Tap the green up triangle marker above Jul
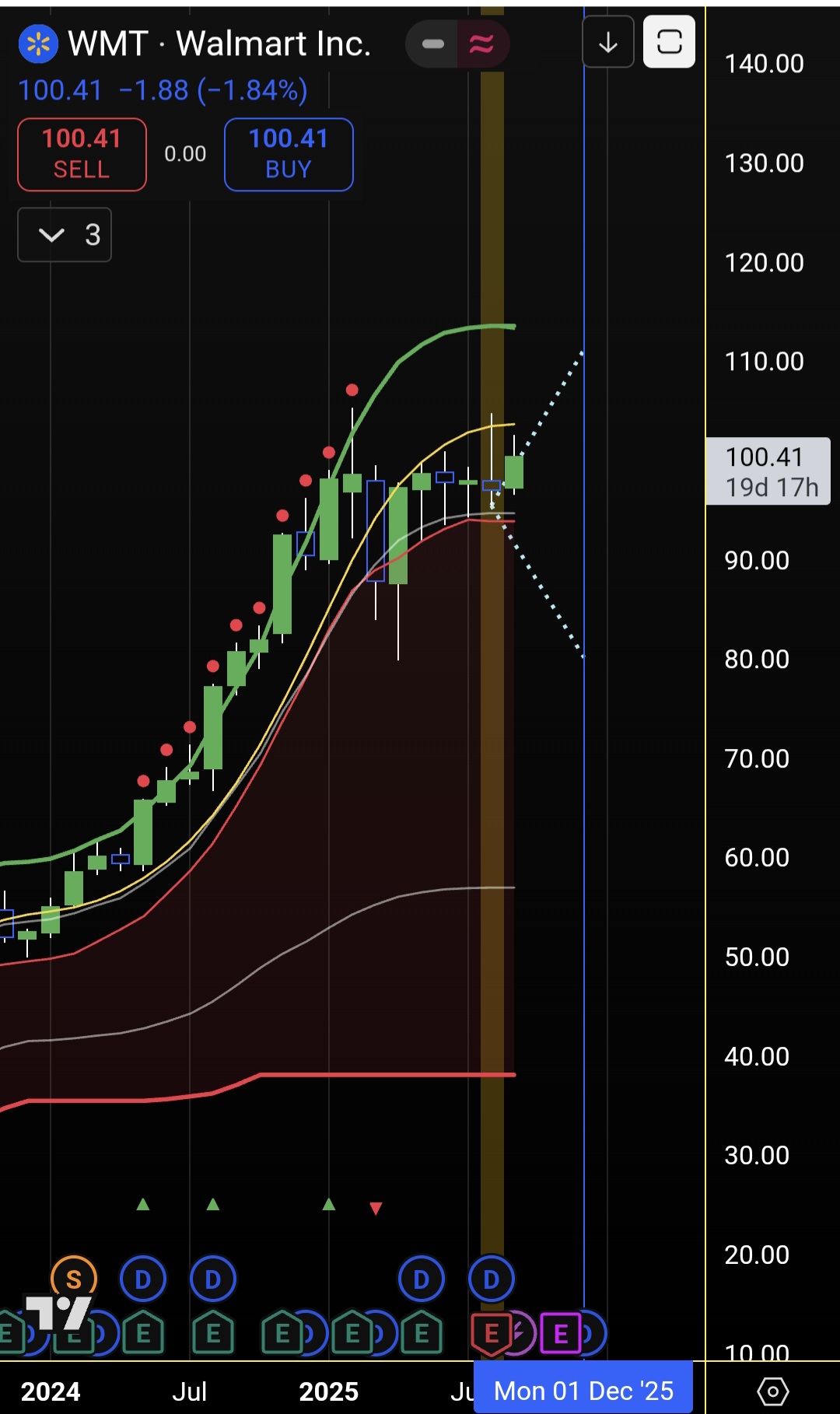Viewport: 840px width, 1414px height. tap(213, 1204)
